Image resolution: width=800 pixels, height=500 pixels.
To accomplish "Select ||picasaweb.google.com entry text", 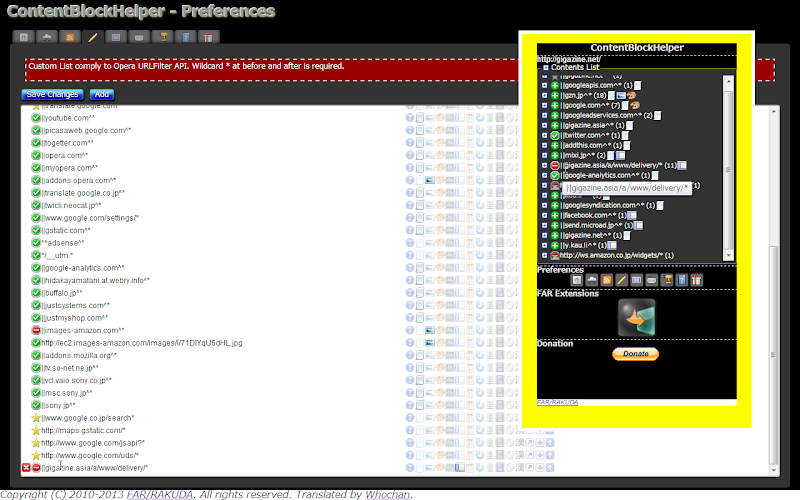I will coord(86,131).
